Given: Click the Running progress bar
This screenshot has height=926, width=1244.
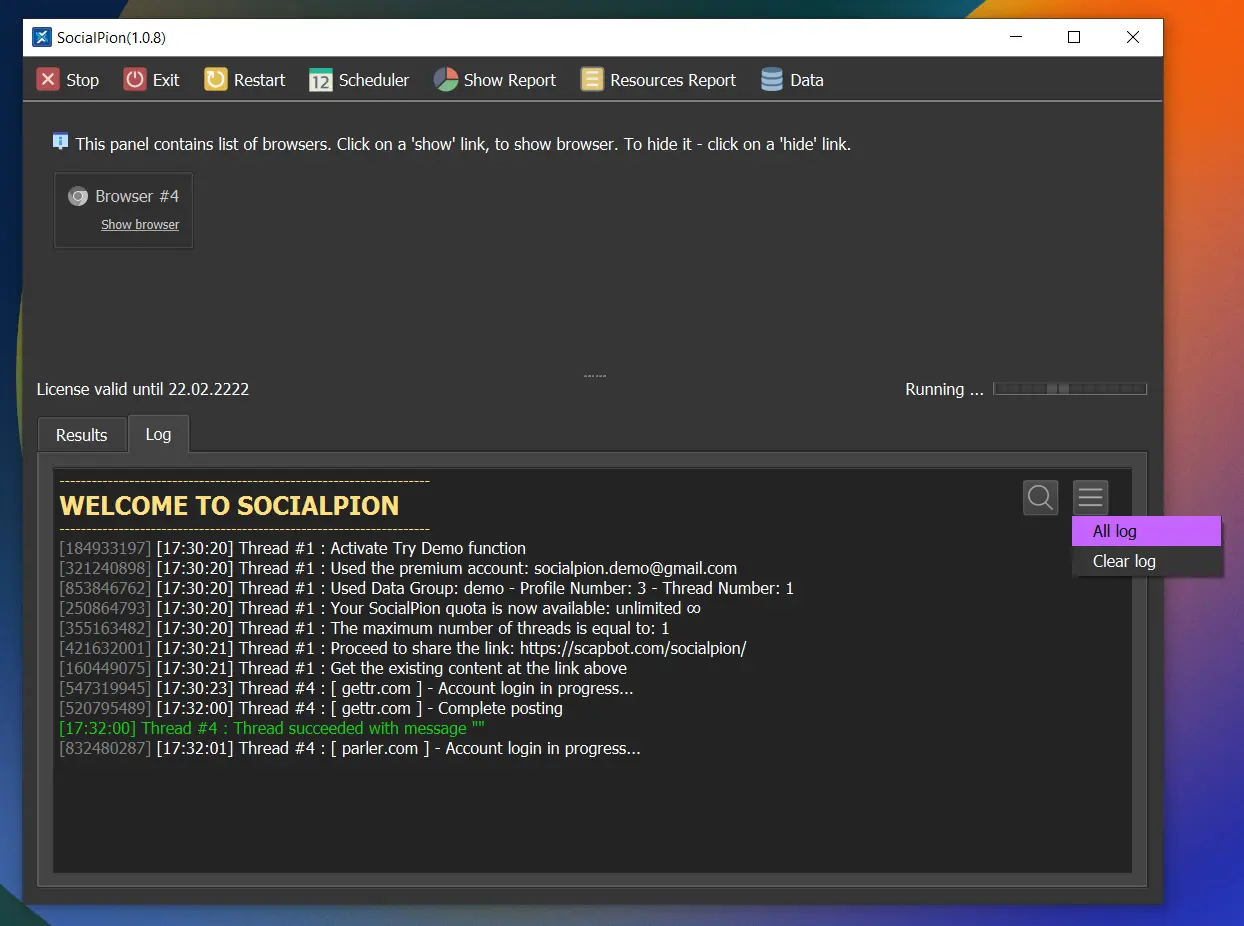Looking at the screenshot, I should [x=1070, y=389].
